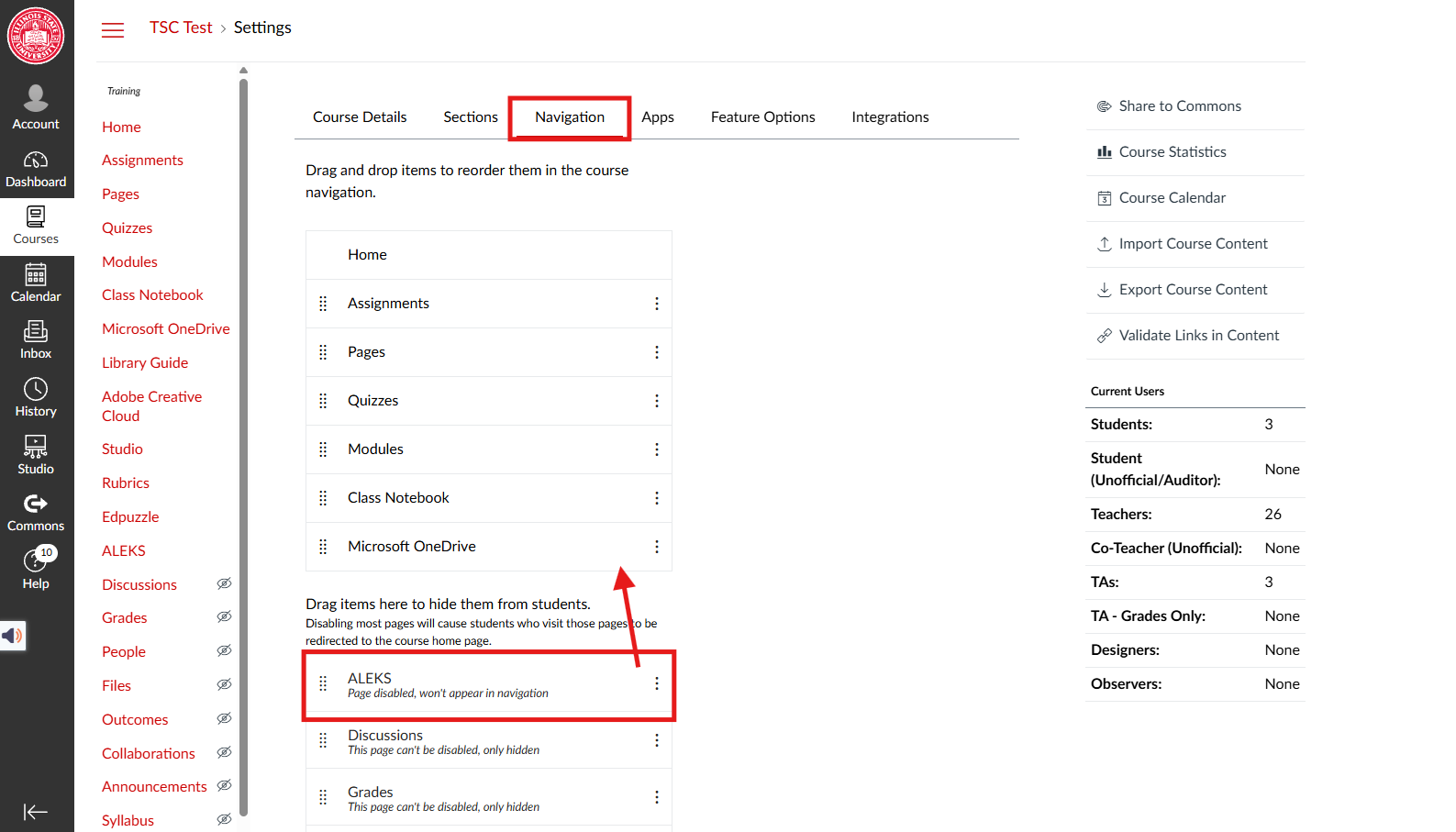The height and width of the screenshot is (832, 1456).
Task: Open the Inbox in global navigation
Action: coord(36,340)
